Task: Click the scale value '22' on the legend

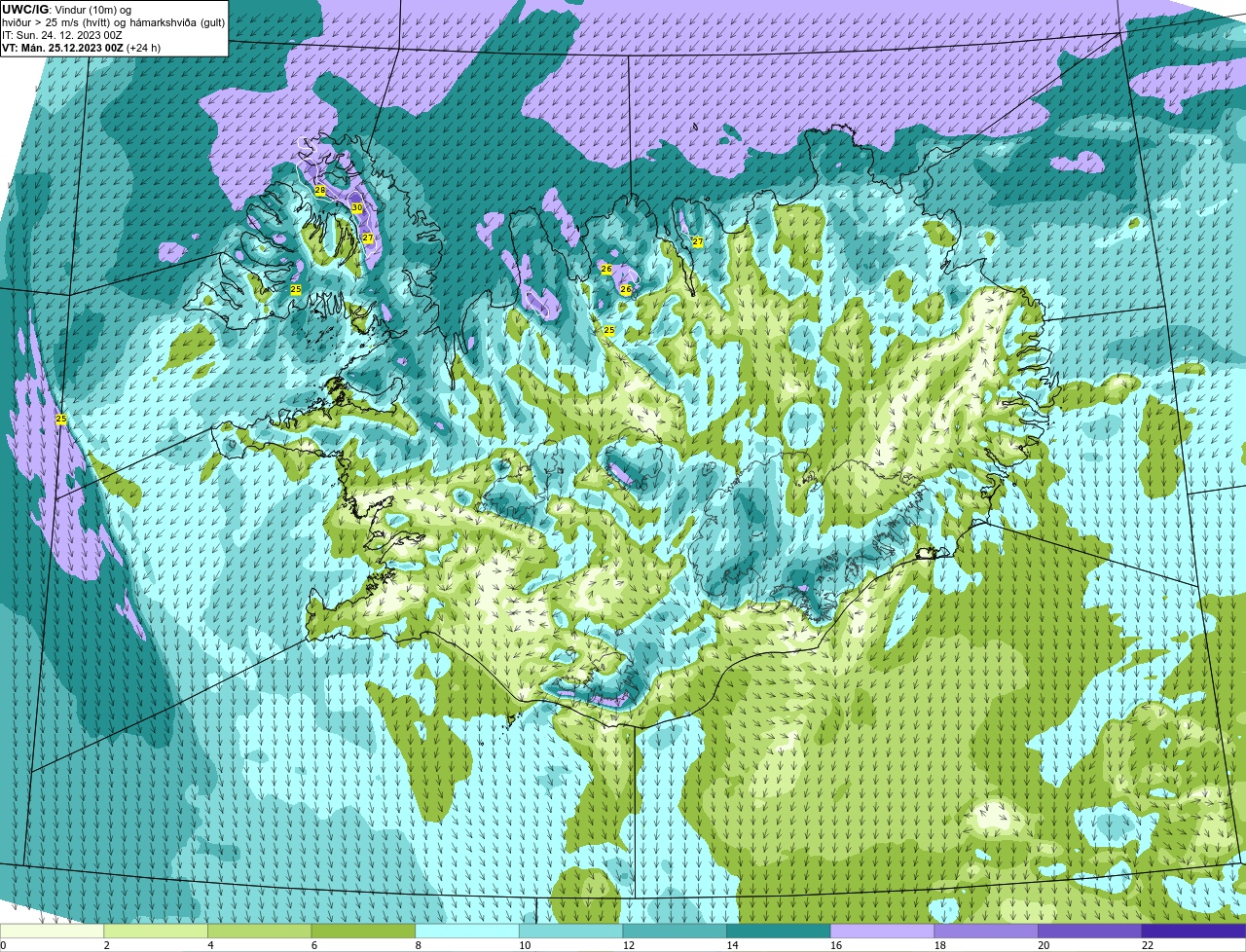Action: (1148, 945)
